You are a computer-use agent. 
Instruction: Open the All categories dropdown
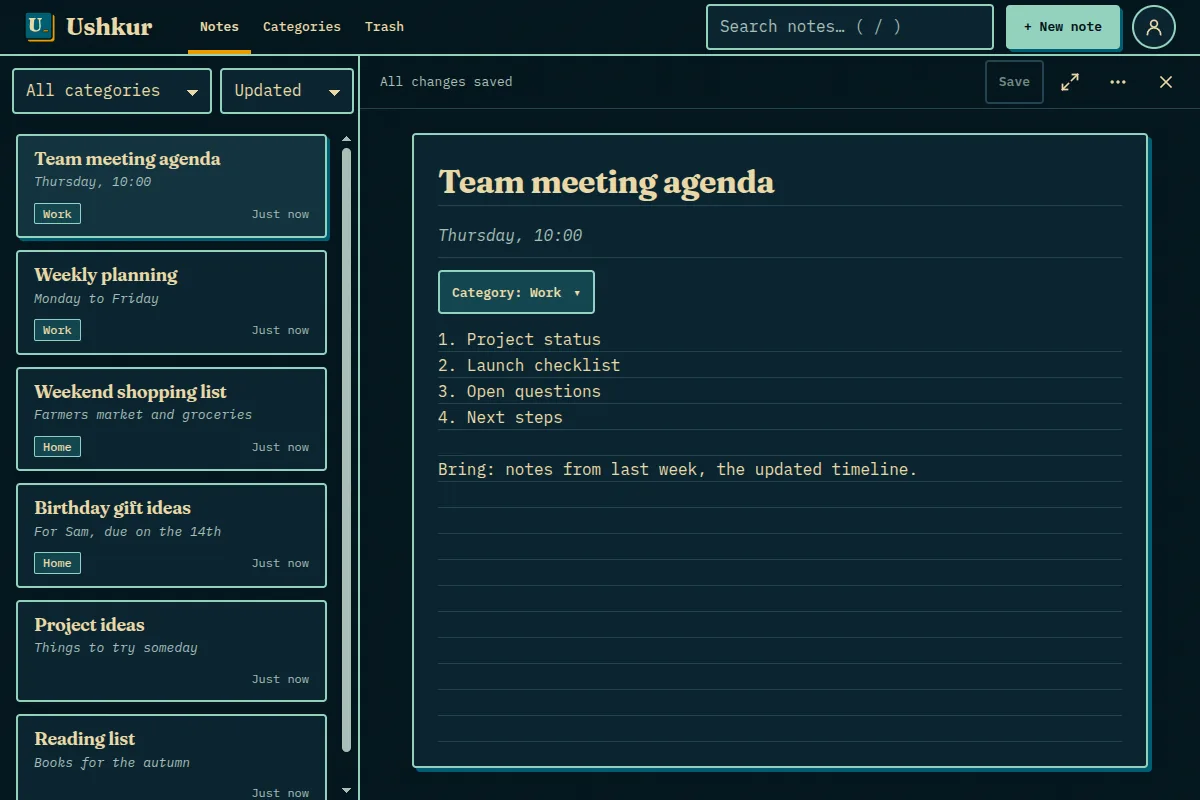pos(112,91)
